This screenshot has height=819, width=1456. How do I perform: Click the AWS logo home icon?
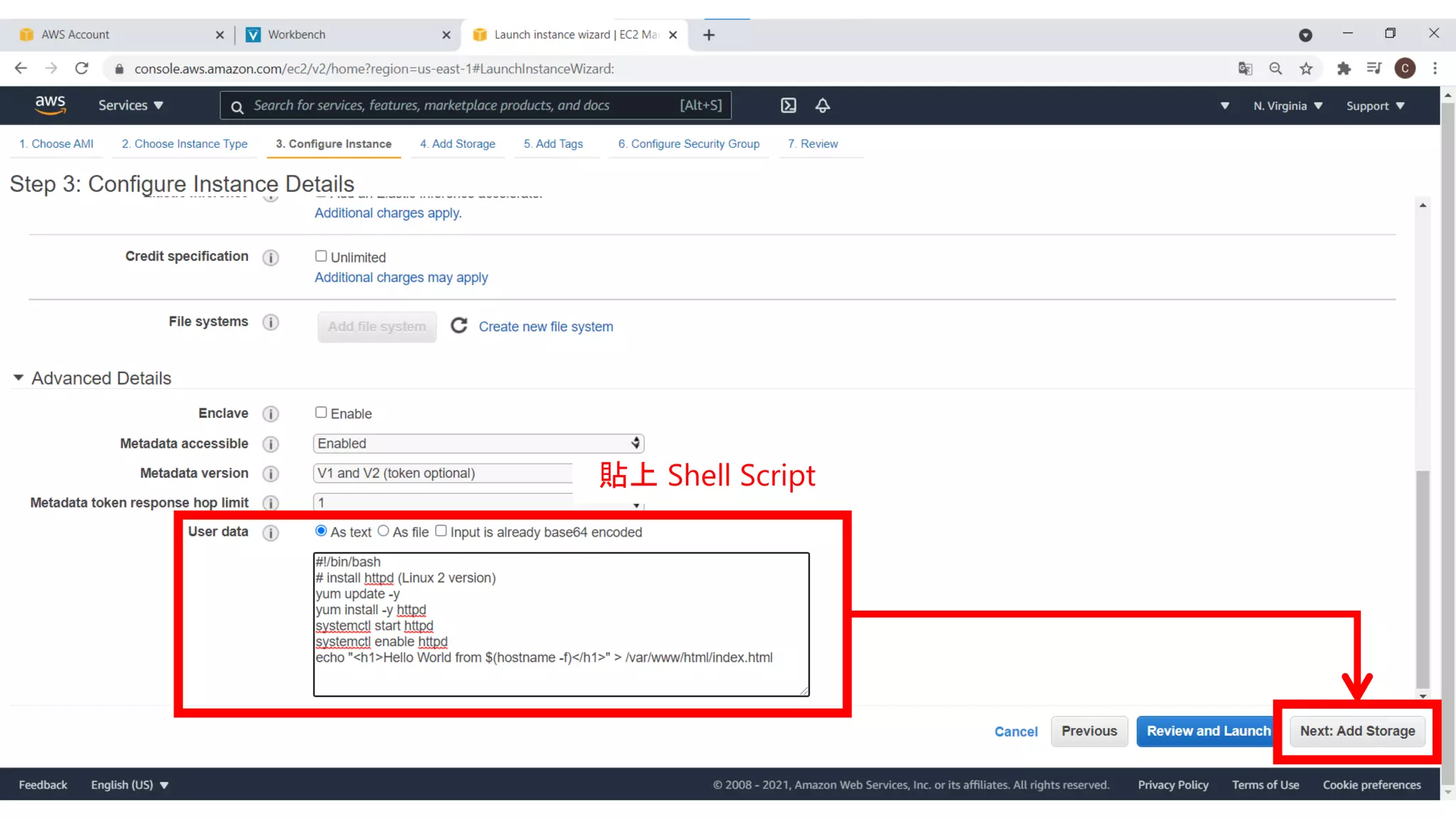coord(50,105)
